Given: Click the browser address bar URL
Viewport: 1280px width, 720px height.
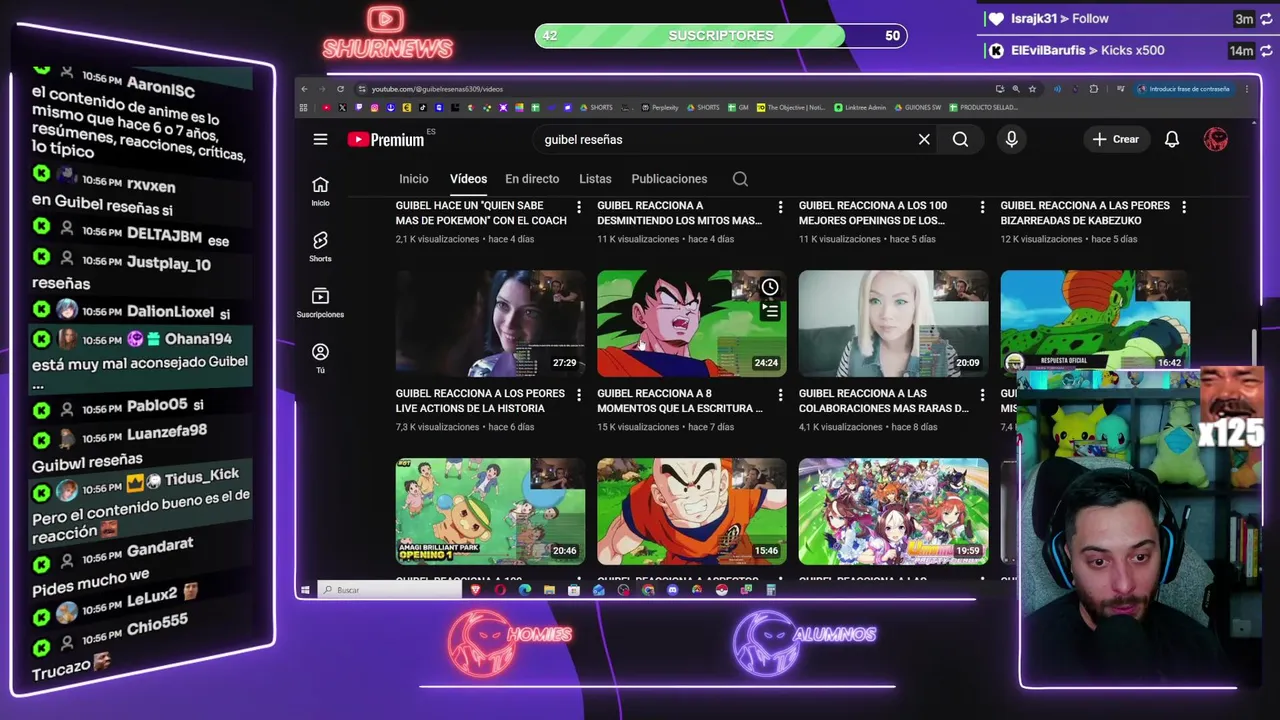Looking at the screenshot, I should click(x=436, y=89).
